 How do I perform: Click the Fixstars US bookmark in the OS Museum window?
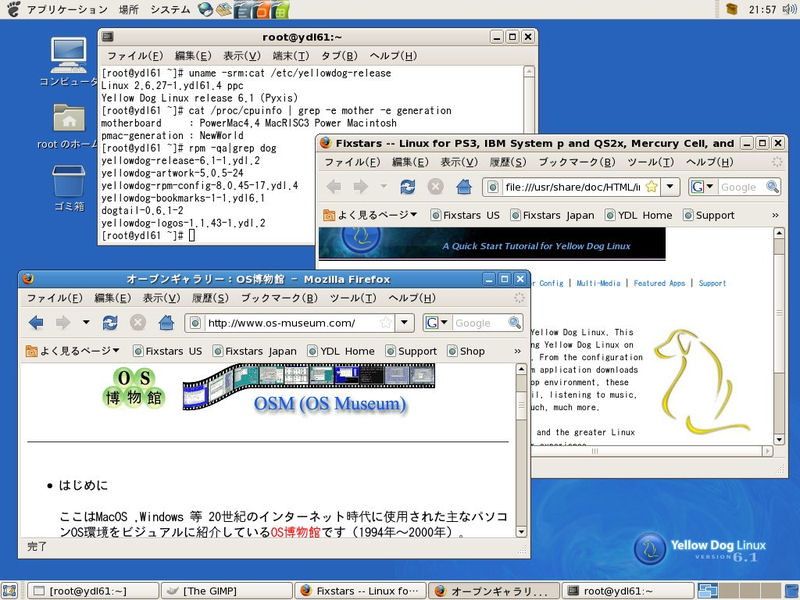167,351
